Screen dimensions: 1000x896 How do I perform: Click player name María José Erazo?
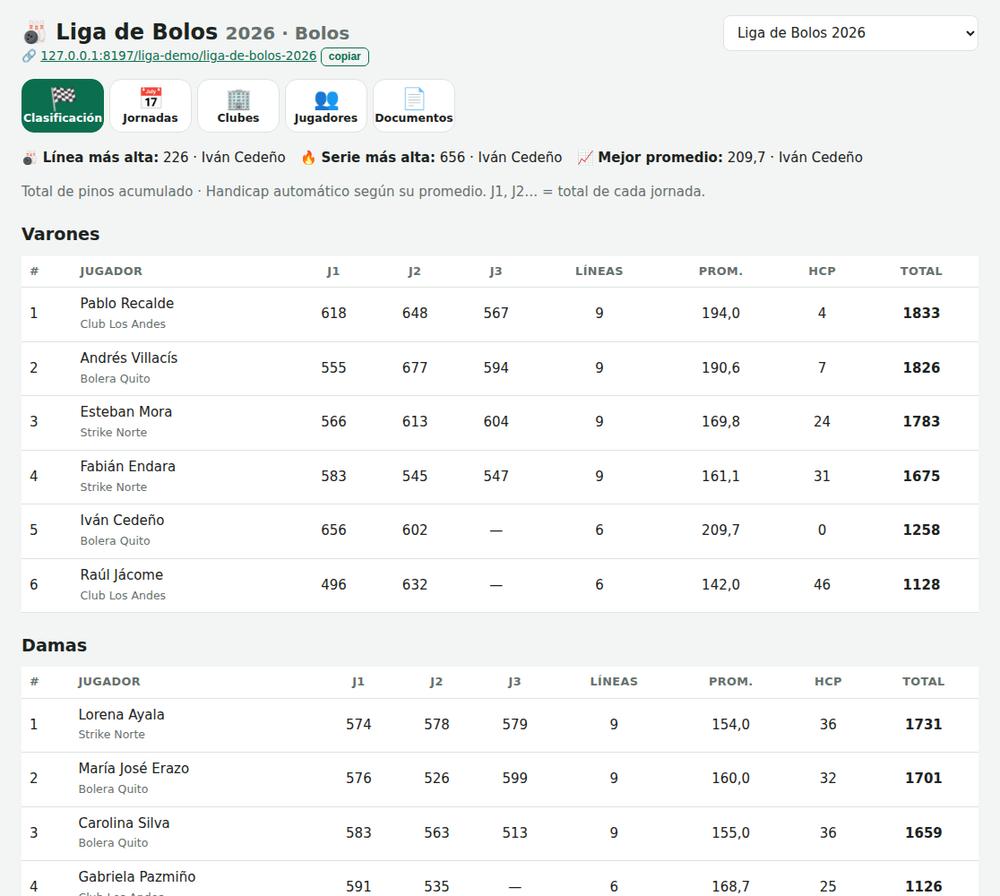[x=133, y=768]
